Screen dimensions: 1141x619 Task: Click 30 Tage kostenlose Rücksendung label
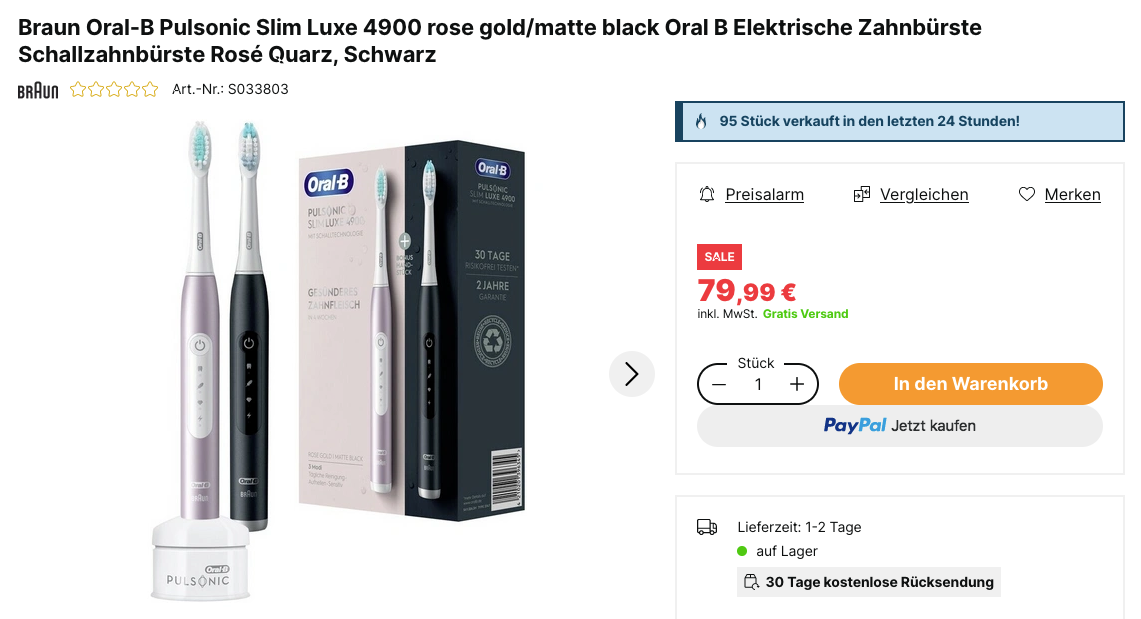point(879,582)
